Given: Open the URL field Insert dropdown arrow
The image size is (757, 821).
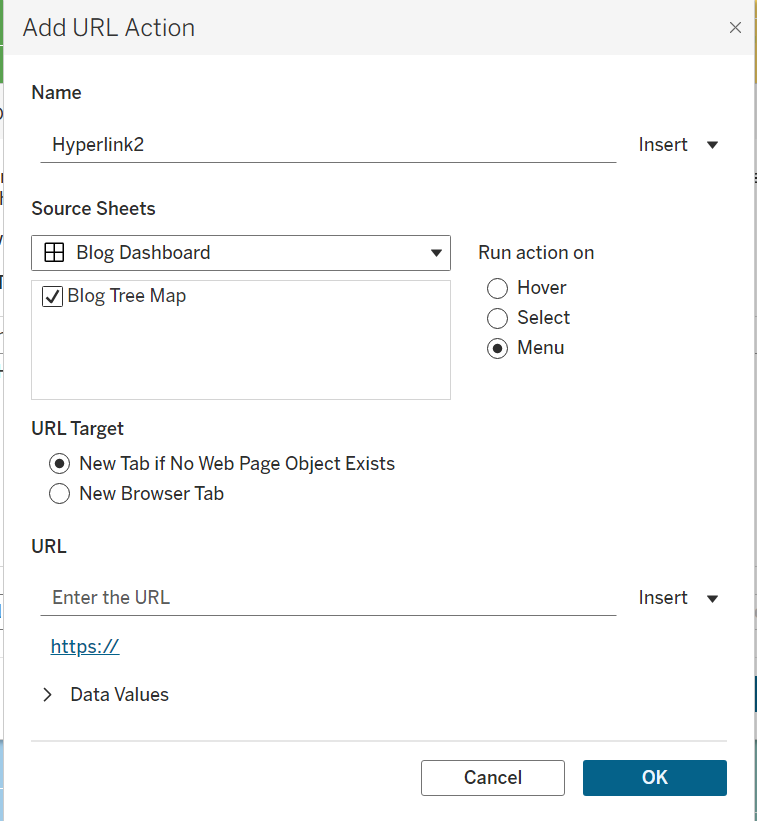Looking at the screenshot, I should coord(713,598).
